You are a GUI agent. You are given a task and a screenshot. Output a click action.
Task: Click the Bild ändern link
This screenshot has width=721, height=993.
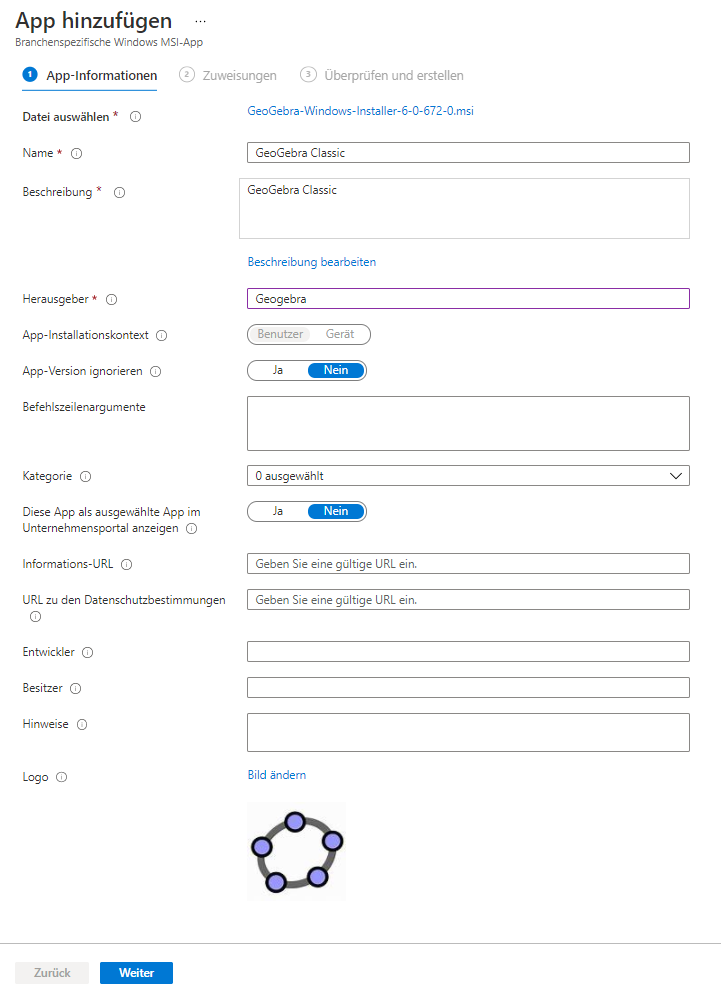pos(277,775)
